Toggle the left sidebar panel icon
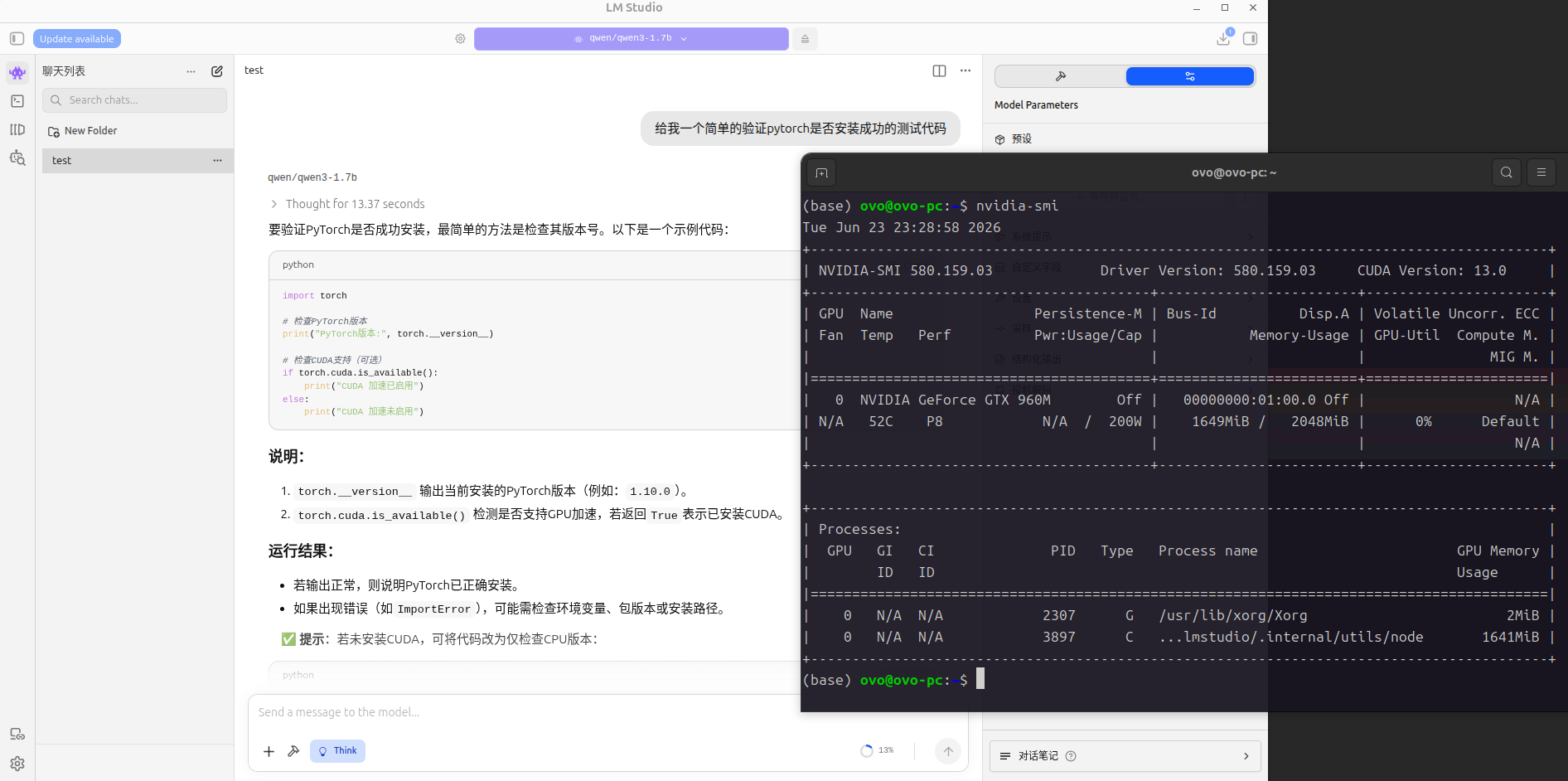The height and width of the screenshot is (781, 1568). click(x=17, y=38)
